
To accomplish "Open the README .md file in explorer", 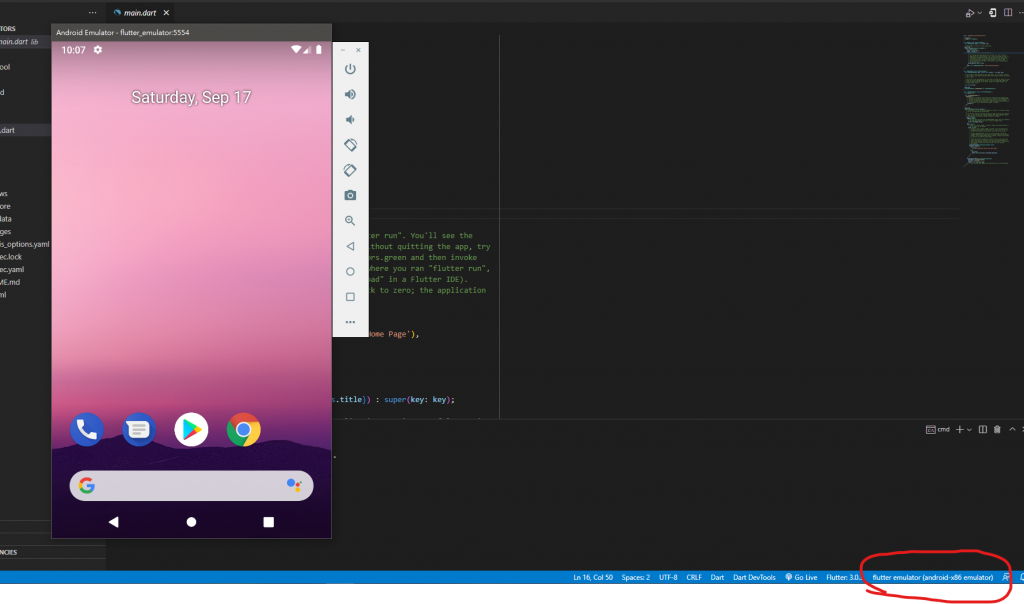I will click(x=10, y=282).
